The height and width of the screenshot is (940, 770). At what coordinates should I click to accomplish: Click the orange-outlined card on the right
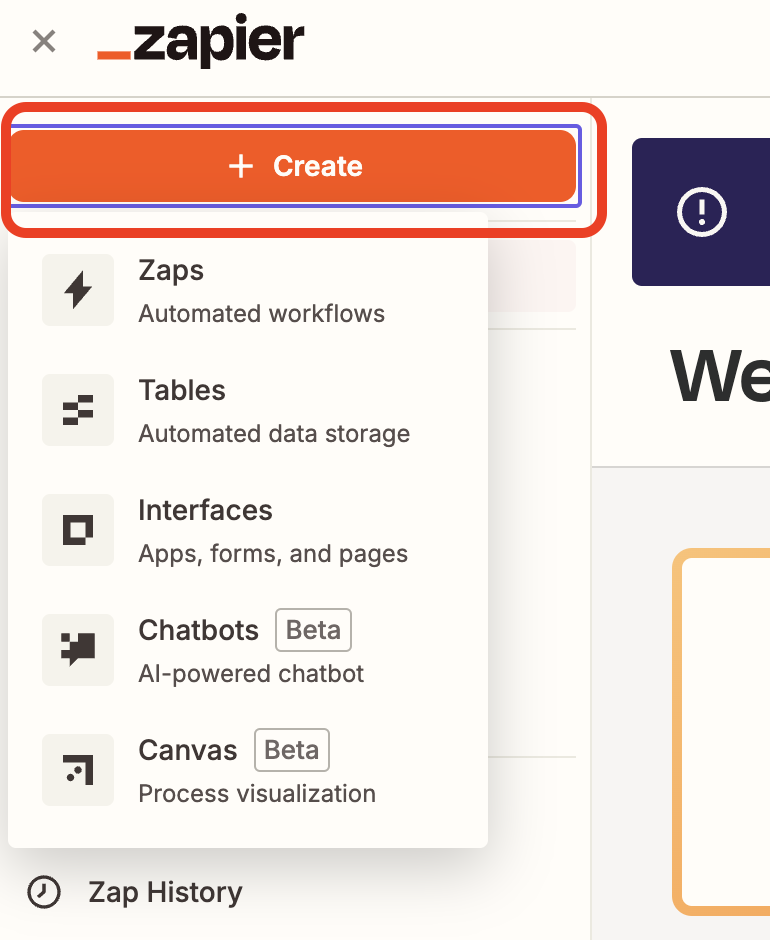click(x=722, y=730)
